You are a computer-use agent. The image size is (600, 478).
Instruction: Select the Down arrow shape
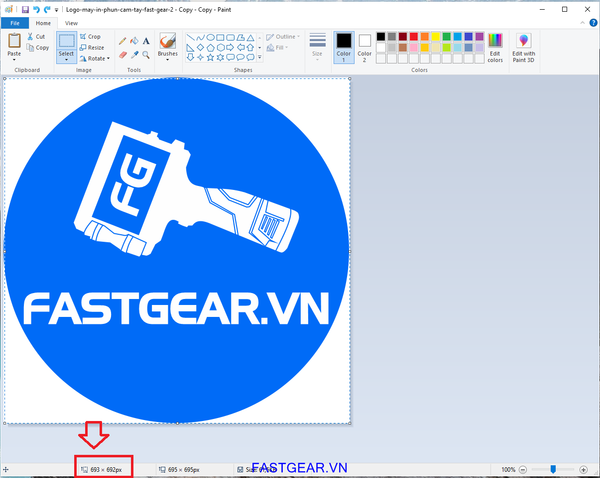(x=190, y=57)
